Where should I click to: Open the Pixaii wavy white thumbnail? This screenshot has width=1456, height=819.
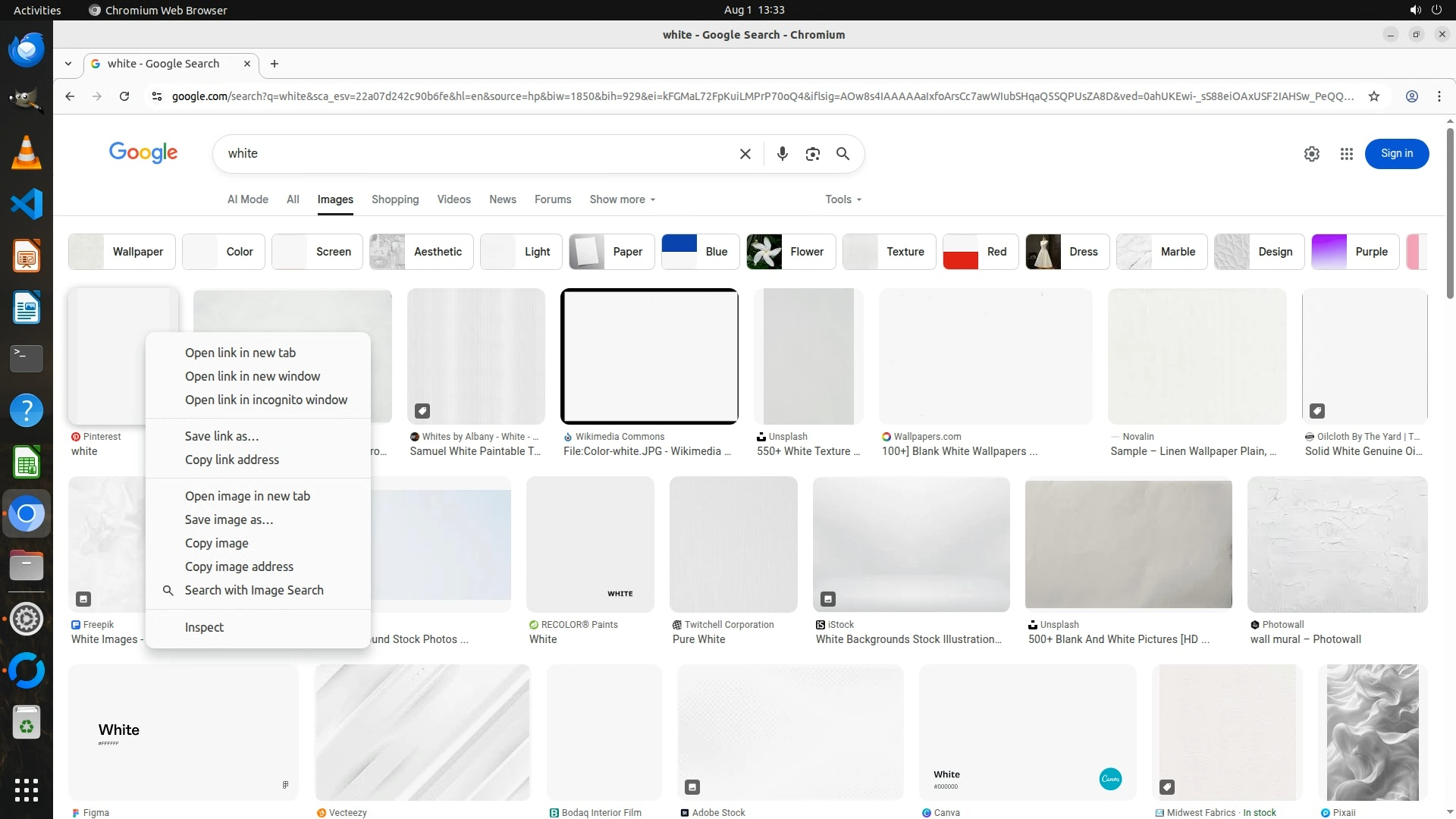click(x=1372, y=732)
